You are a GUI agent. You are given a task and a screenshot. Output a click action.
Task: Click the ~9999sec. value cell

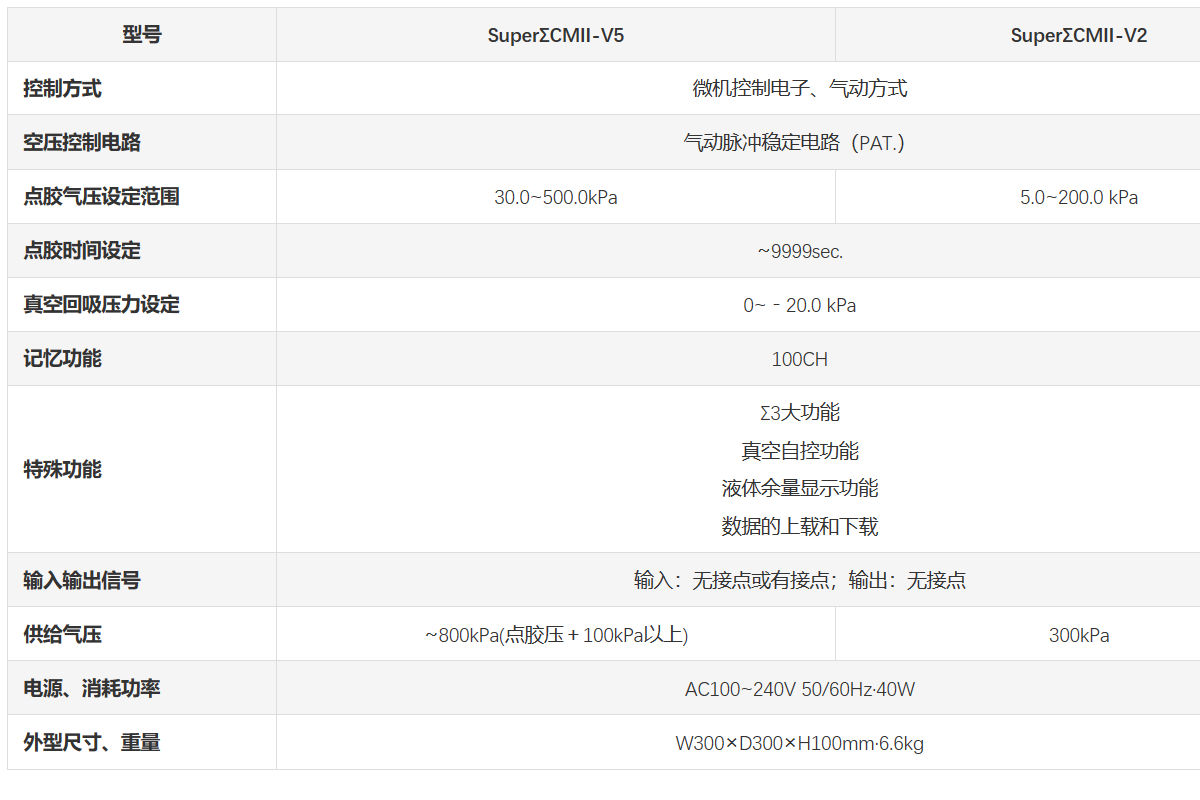[799, 251]
